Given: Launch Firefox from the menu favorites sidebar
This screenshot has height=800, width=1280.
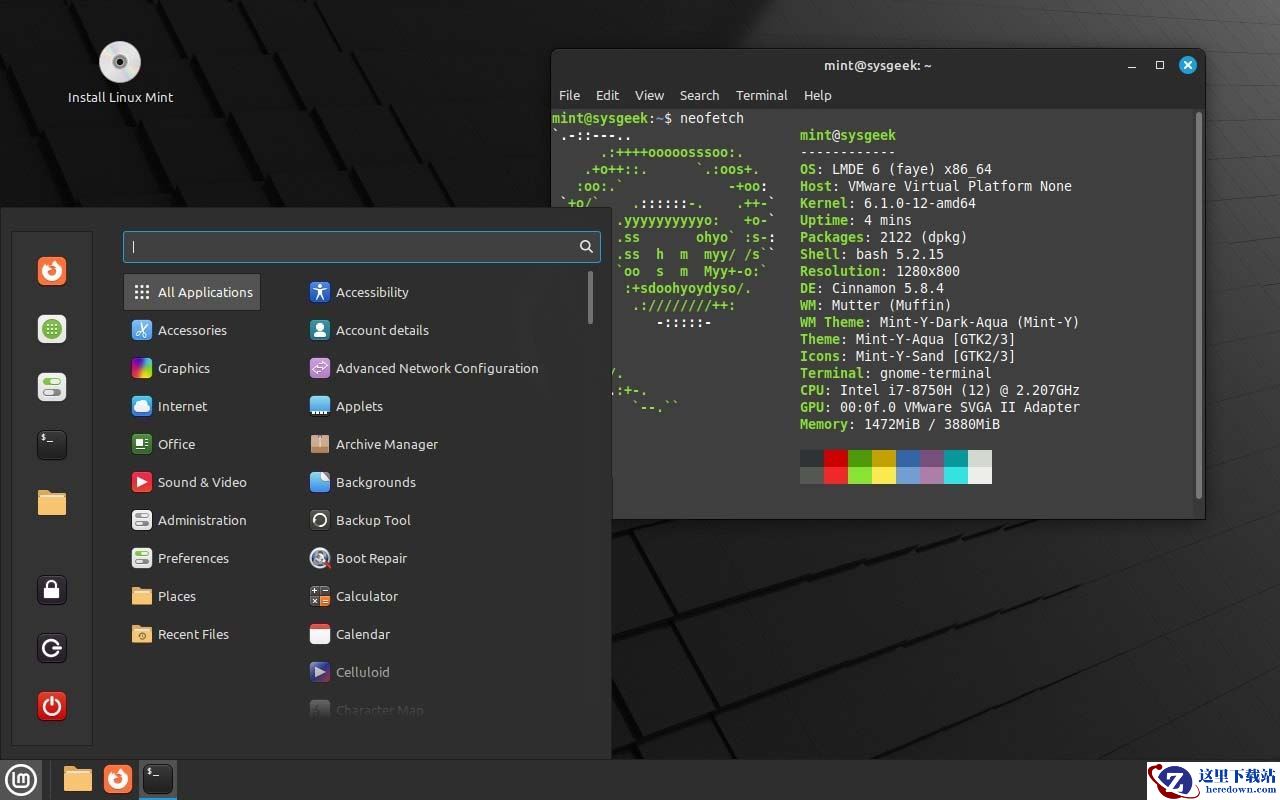Looking at the screenshot, I should tap(52, 271).
